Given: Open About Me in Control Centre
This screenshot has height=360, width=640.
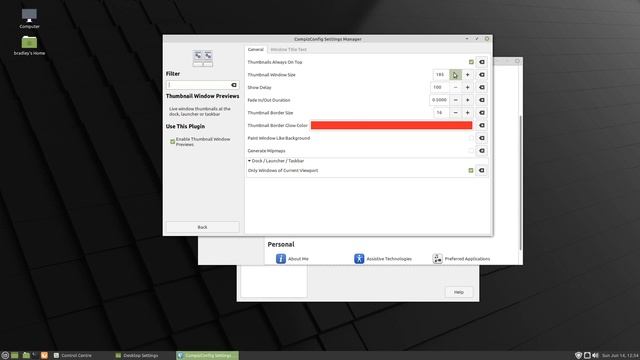Looking at the screenshot, I should tap(292, 259).
